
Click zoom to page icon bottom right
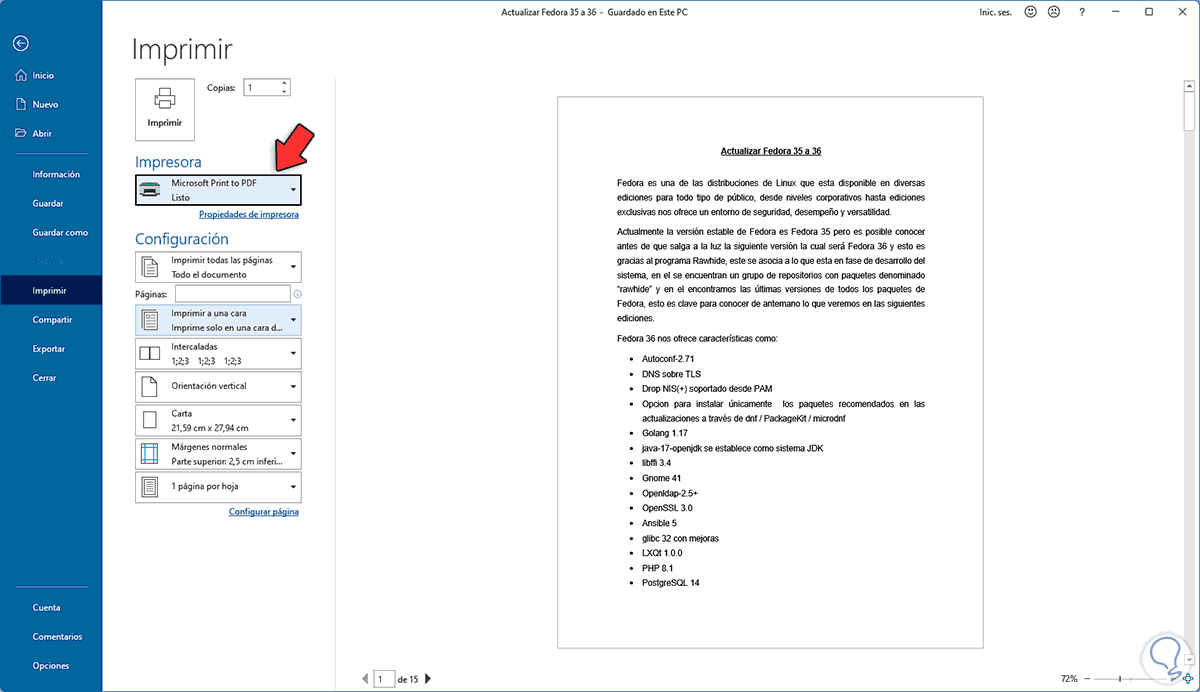1189,679
